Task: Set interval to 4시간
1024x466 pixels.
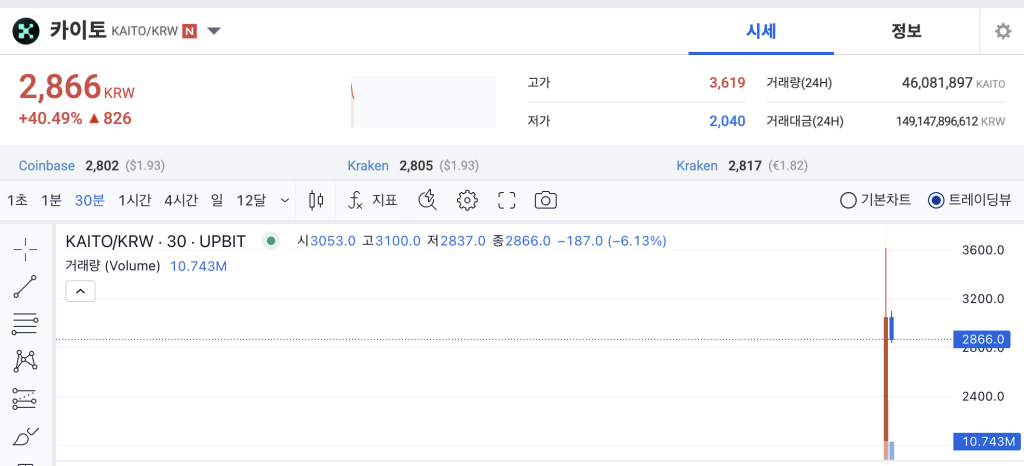Action: click(x=181, y=200)
